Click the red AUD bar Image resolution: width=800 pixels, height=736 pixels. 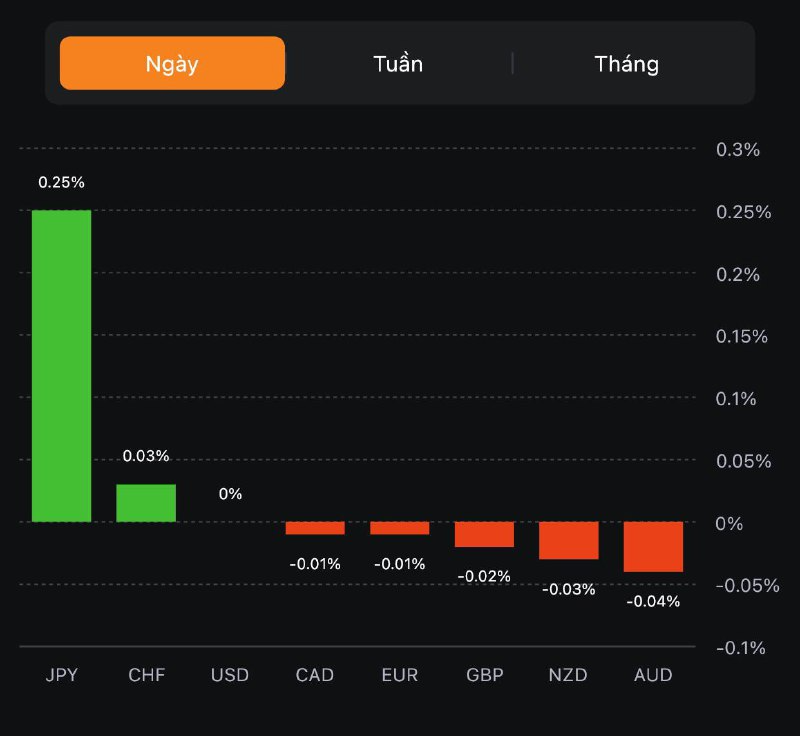[653, 546]
